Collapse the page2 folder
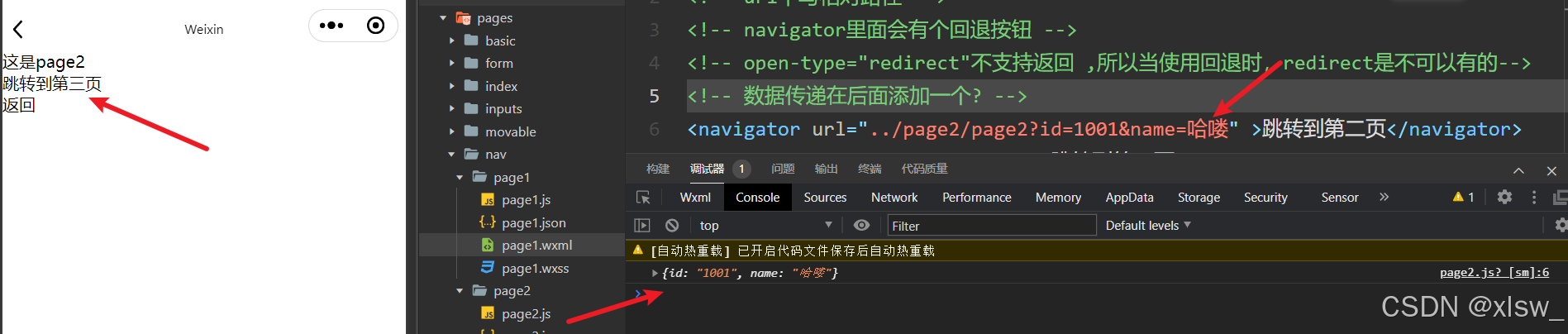 pyautogui.click(x=460, y=291)
